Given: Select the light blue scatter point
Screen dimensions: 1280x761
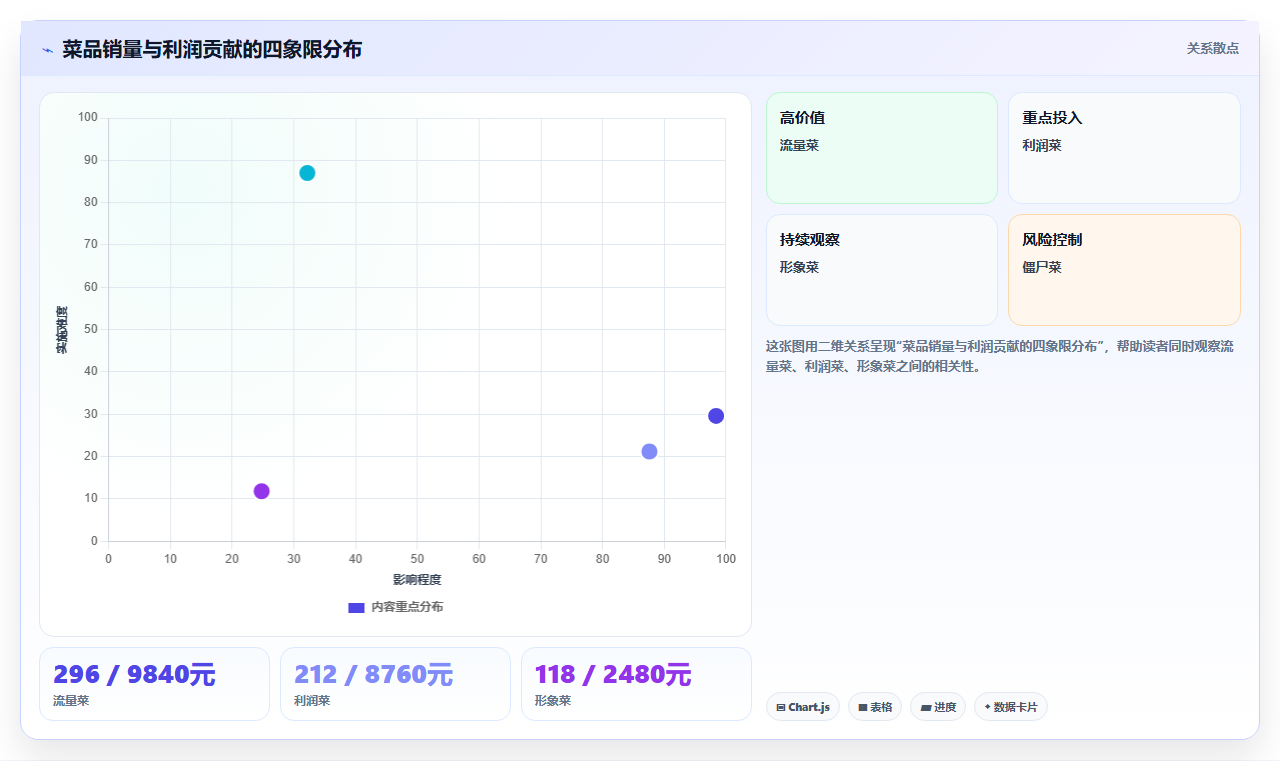Looking at the screenshot, I should click(649, 451).
